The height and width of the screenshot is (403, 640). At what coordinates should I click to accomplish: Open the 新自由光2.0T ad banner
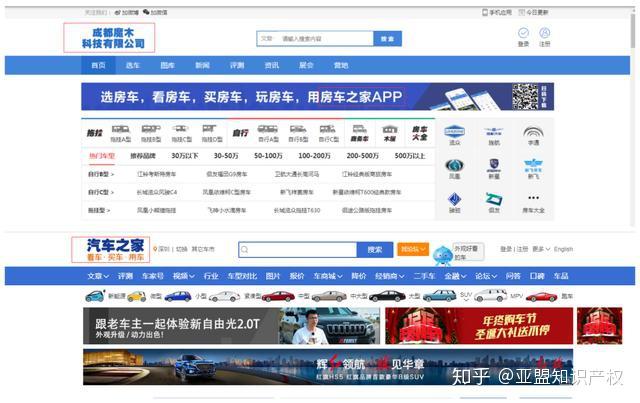tap(231, 326)
